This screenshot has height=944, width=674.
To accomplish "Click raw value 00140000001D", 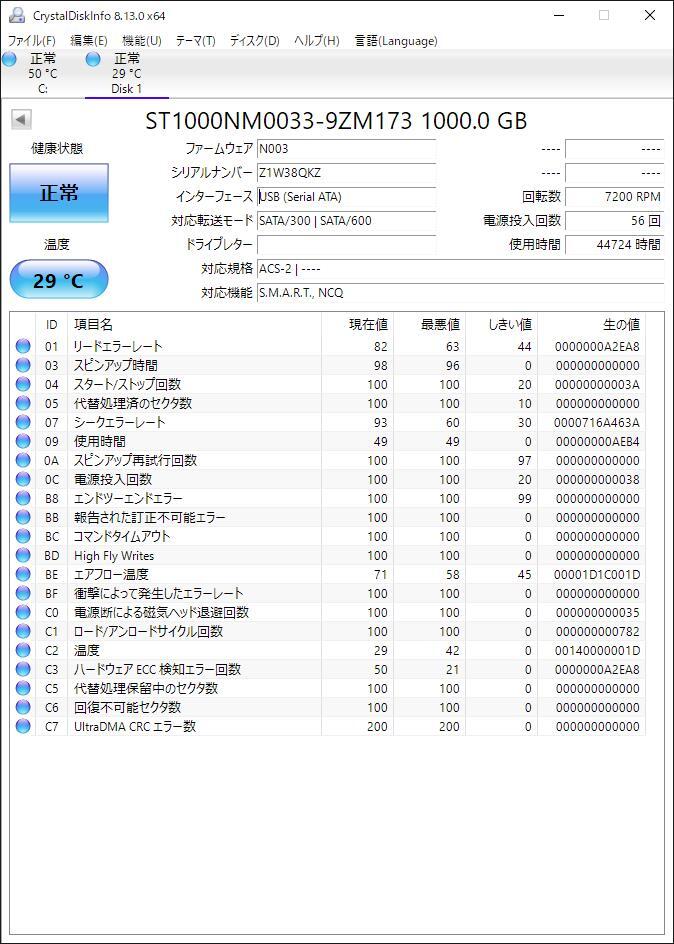I will point(597,651).
